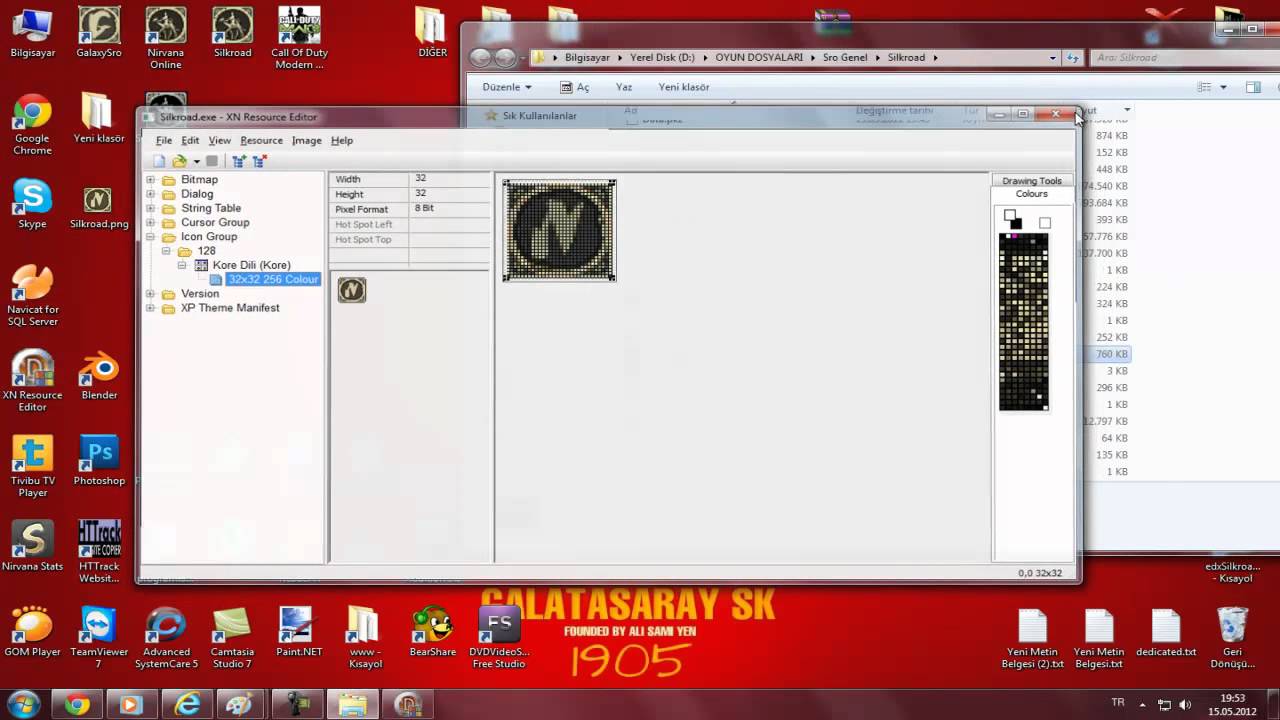Click the Open file toolbar icon
Image resolution: width=1280 pixels, height=720 pixels.
tap(179, 161)
